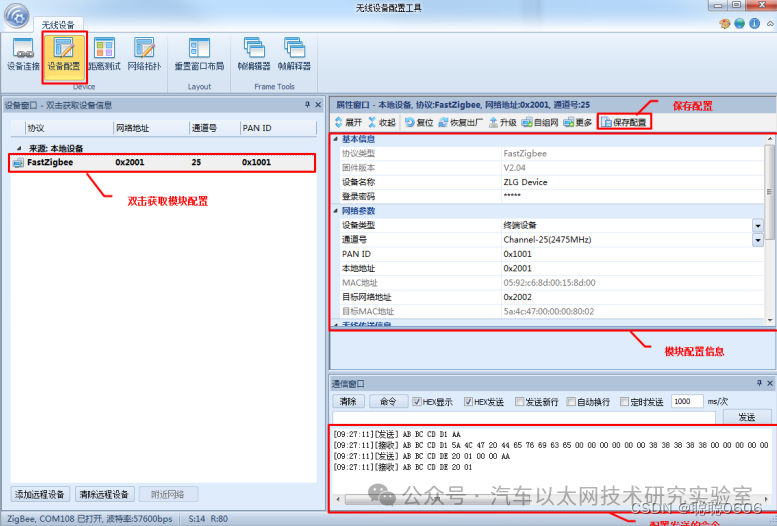The width and height of the screenshot is (777, 526).
Task: Close the 设备窗口 device panel
Action: click(x=318, y=105)
